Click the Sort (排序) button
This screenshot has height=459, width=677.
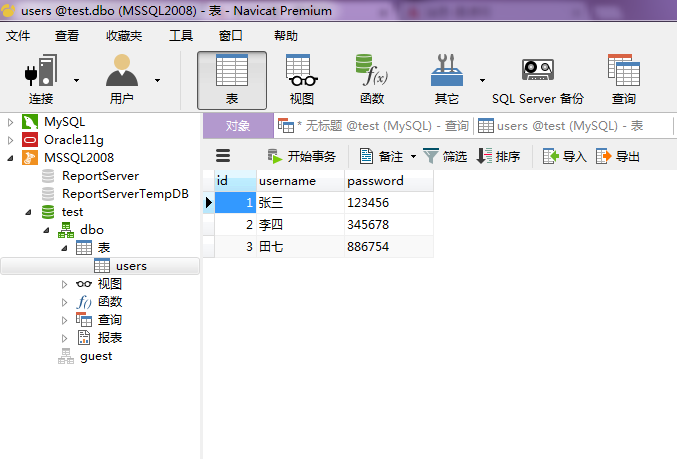tap(498, 156)
